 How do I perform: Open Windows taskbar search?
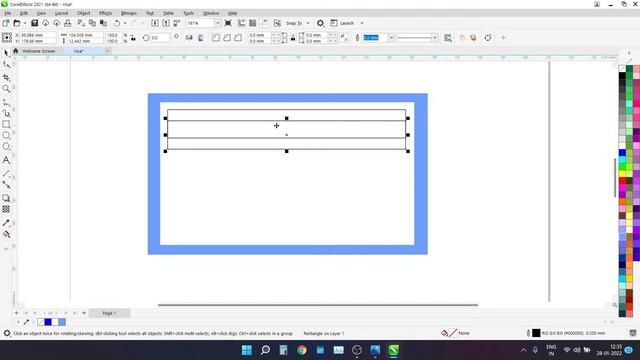265,350
